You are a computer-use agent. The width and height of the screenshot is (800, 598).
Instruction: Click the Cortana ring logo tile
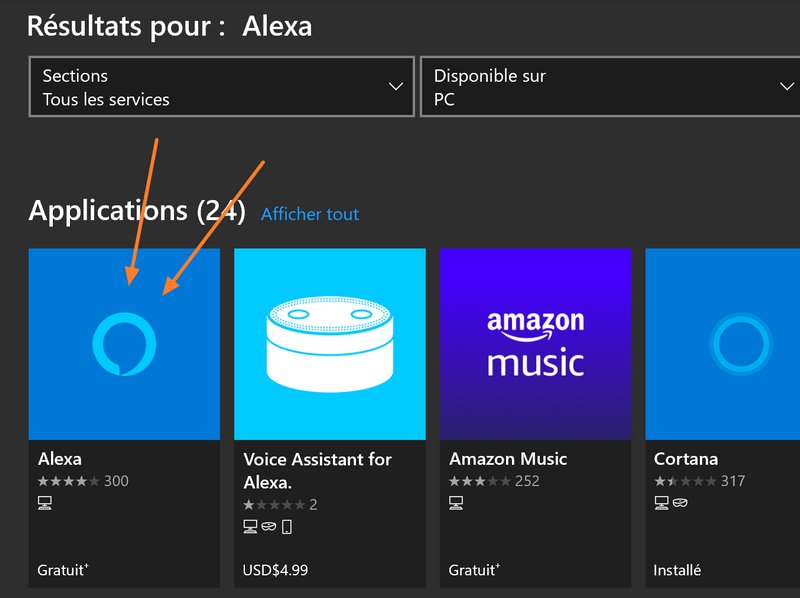click(722, 344)
